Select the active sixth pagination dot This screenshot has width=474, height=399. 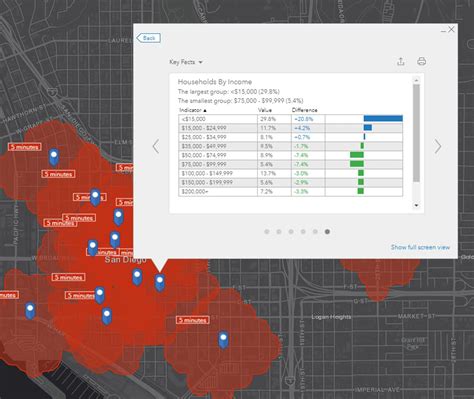pyautogui.click(x=327, y=232)
